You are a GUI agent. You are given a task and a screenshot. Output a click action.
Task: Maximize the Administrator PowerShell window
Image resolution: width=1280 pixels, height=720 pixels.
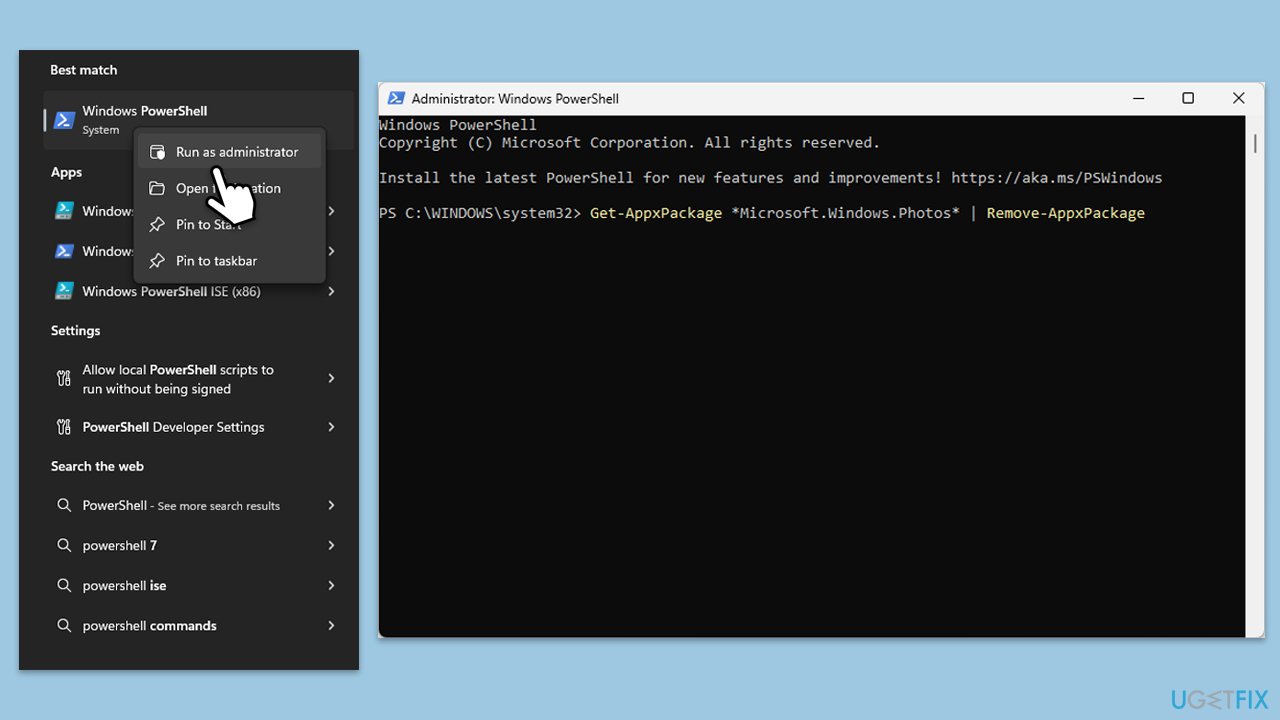tap(1188, 98)
